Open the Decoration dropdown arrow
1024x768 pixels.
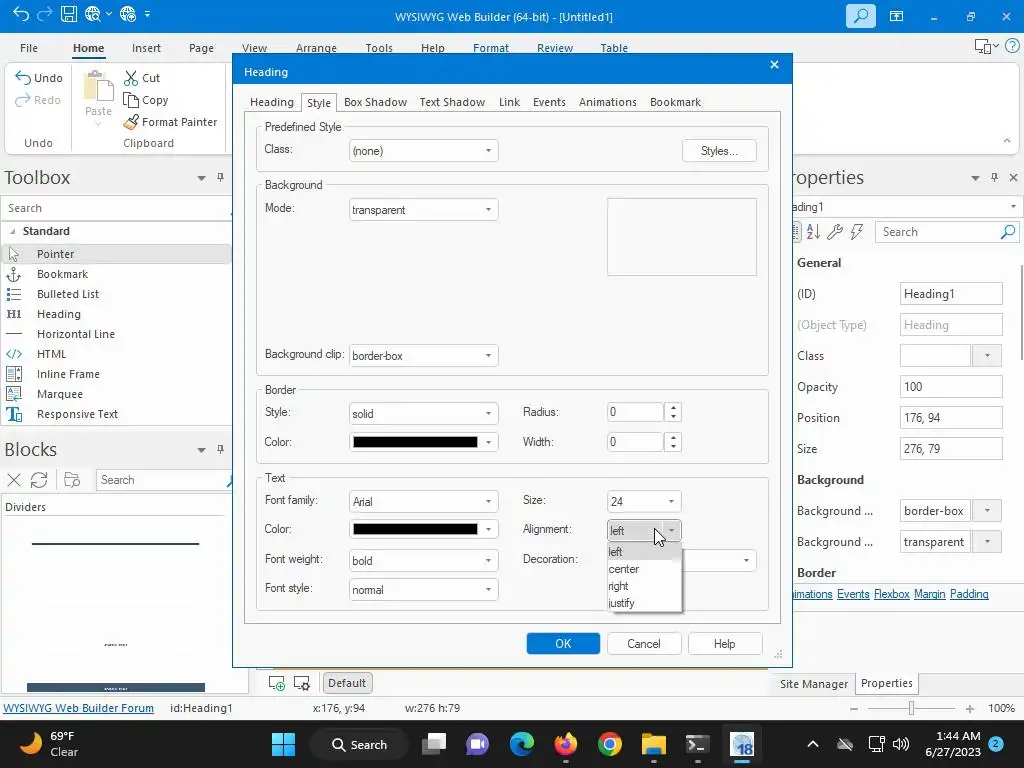tap(746, 560)
